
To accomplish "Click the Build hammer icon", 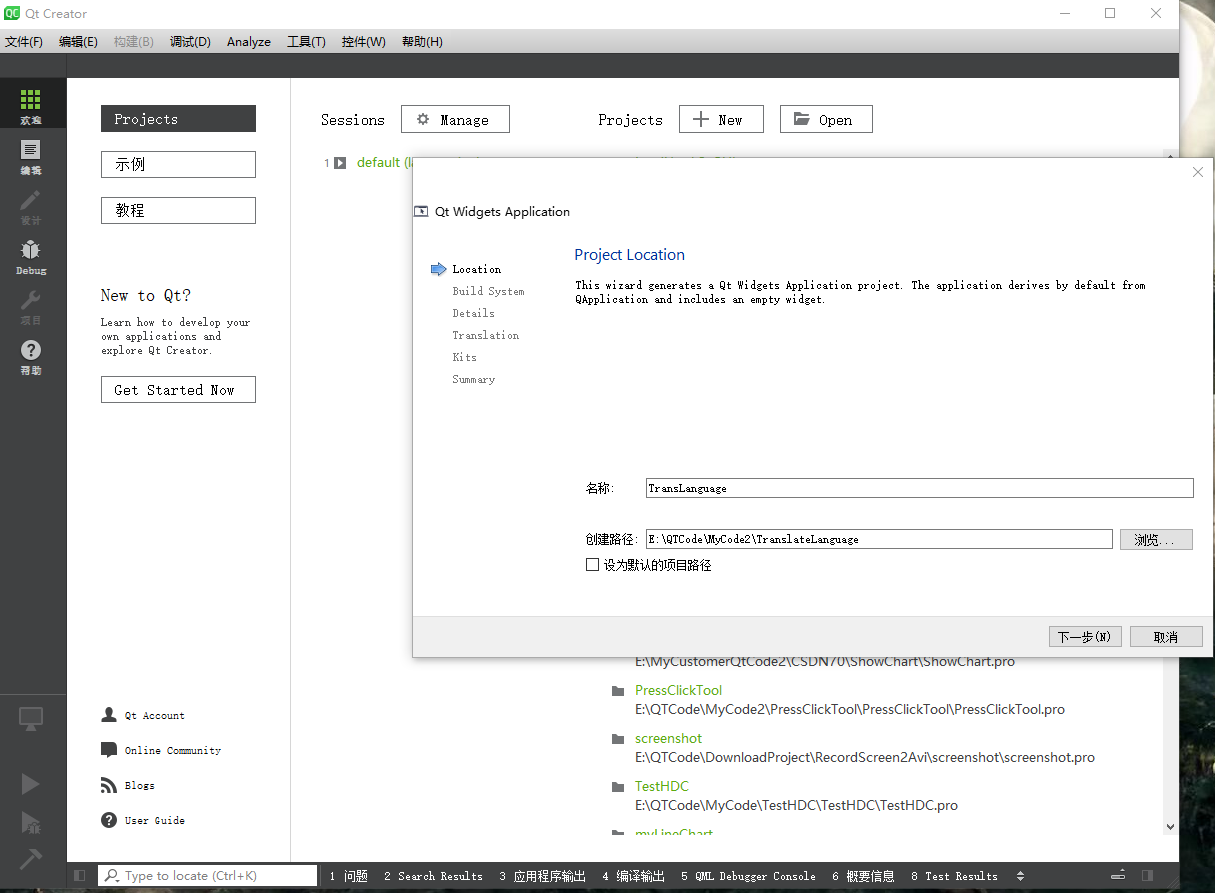I will (31, 858).
